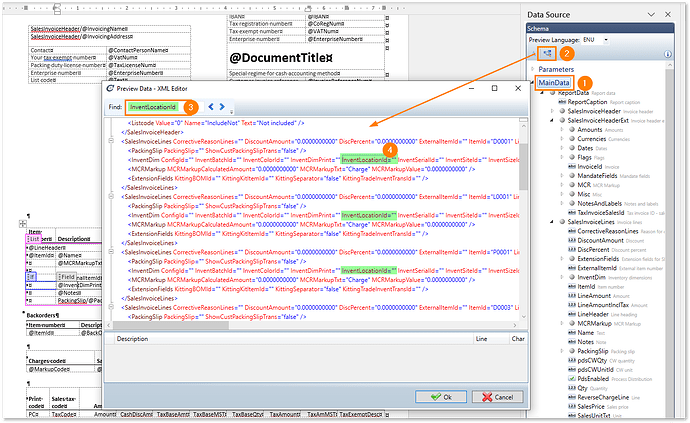690x423 pixels.
Task: Click the DiscountAmount numeric field icon
Action: 572,240
